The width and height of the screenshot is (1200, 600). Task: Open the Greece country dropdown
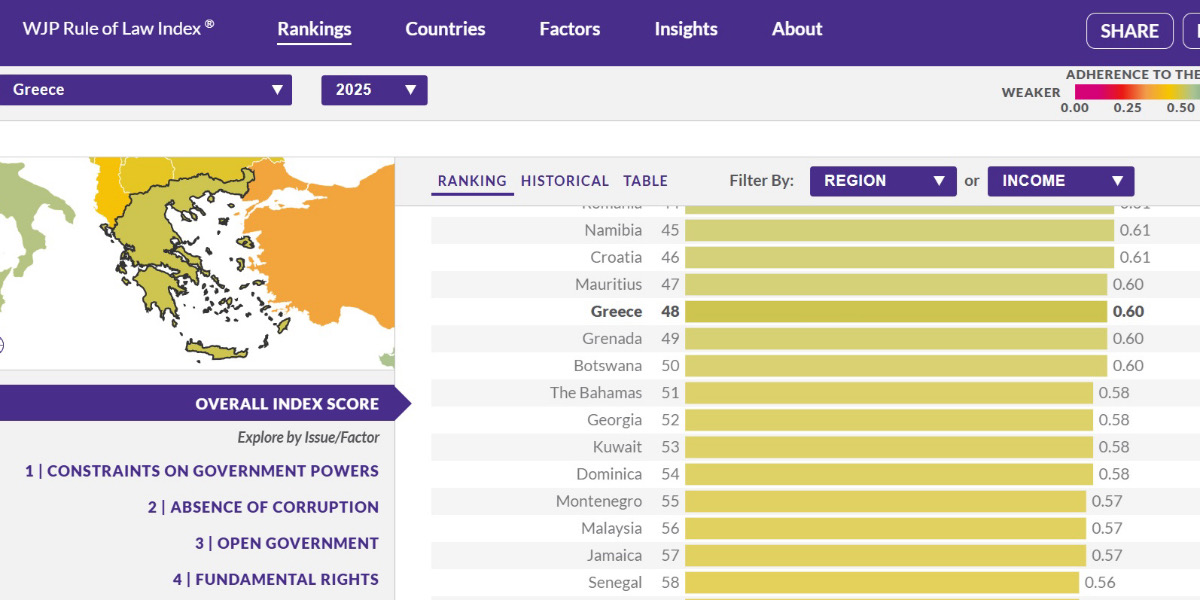click(x=145, y=90)
